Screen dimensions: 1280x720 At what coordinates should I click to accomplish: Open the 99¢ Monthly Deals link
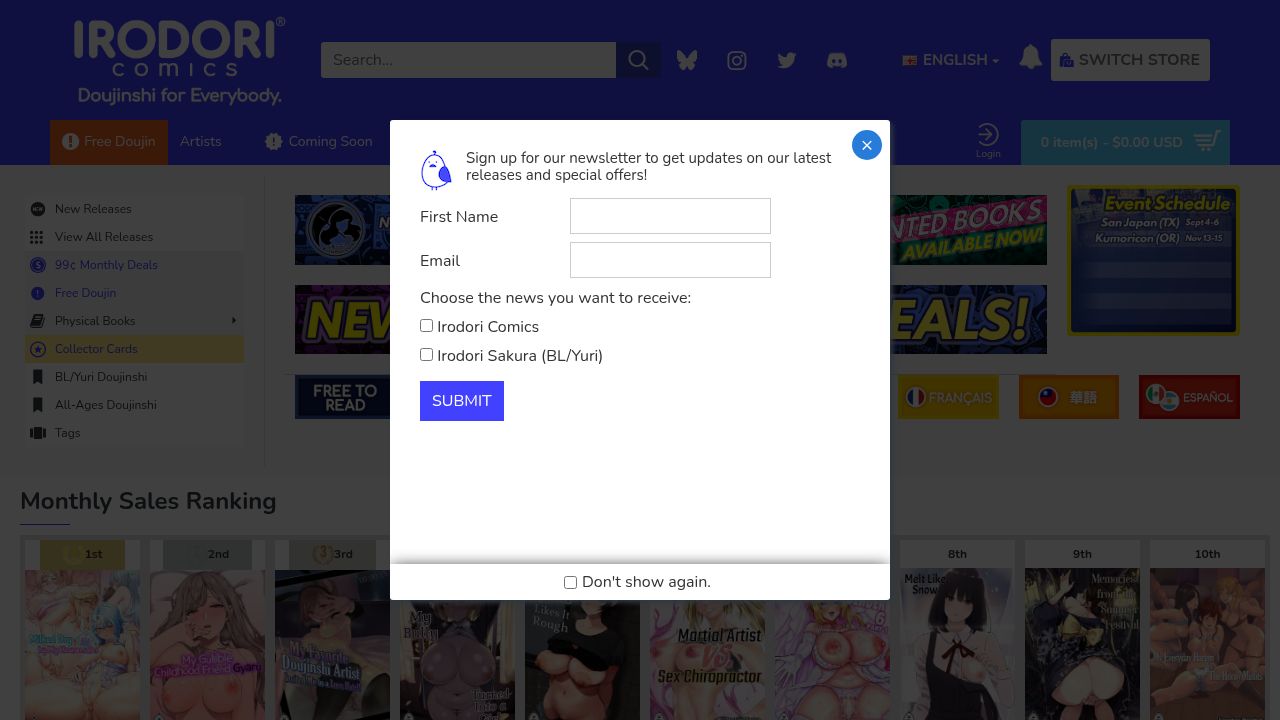106,265
